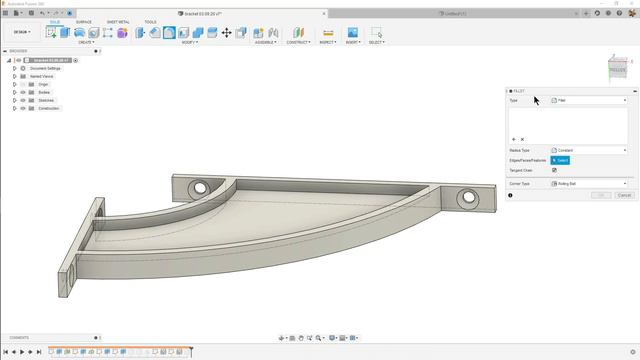Toggle visibility of the Bracket root component
Viewport: 640px width, 360px height.
19,60
